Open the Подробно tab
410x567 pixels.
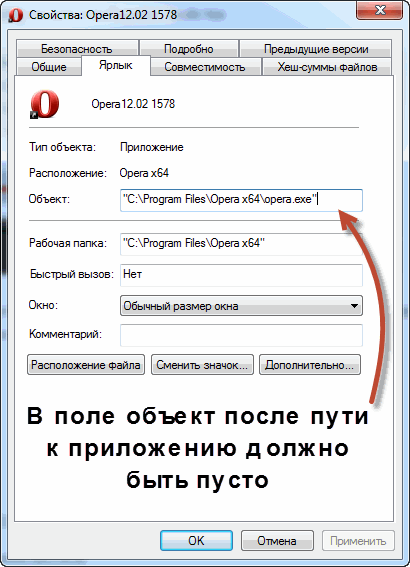[x=188, y=49]
